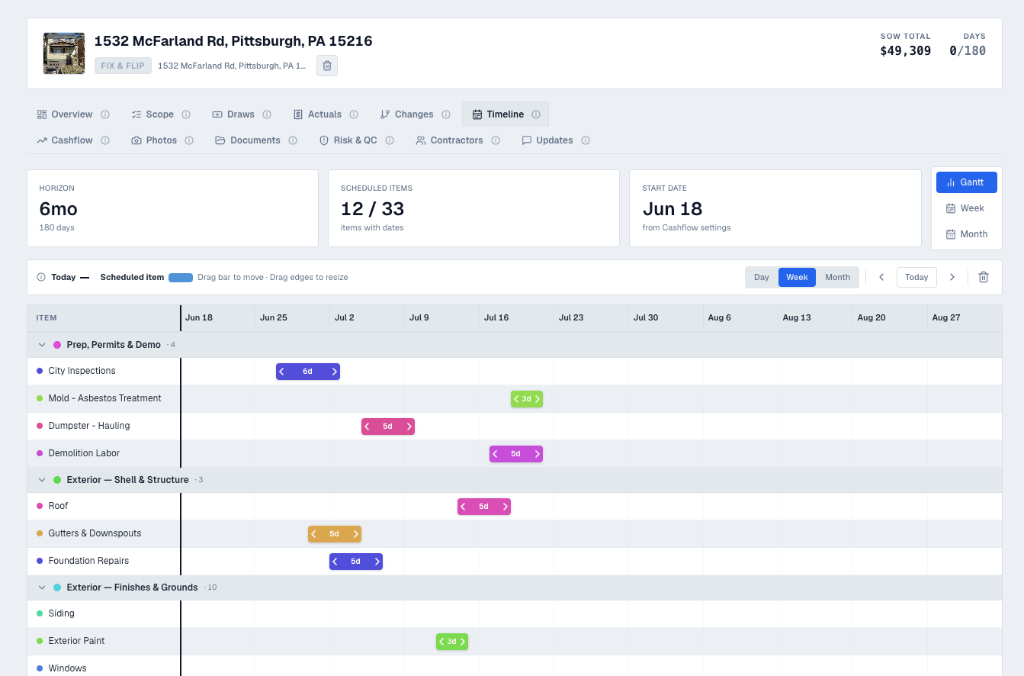1024x676 pixels.
Task: Set timeline zoom to Week
Action: pos(797,277)
